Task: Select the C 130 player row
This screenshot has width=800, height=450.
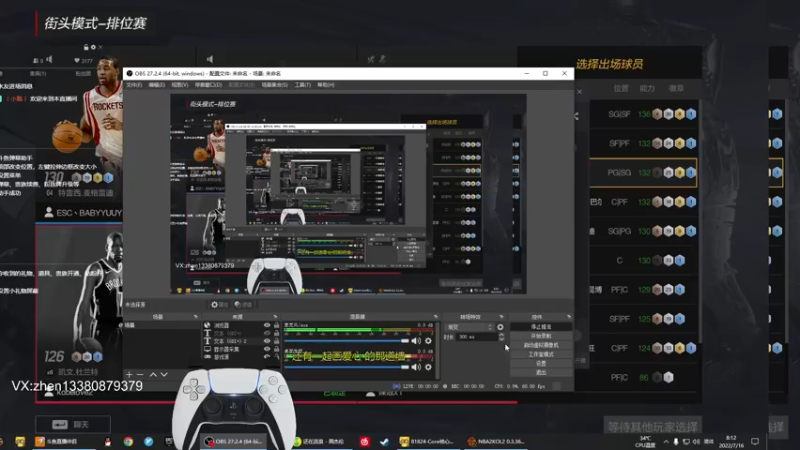Action: pos(644,260)
